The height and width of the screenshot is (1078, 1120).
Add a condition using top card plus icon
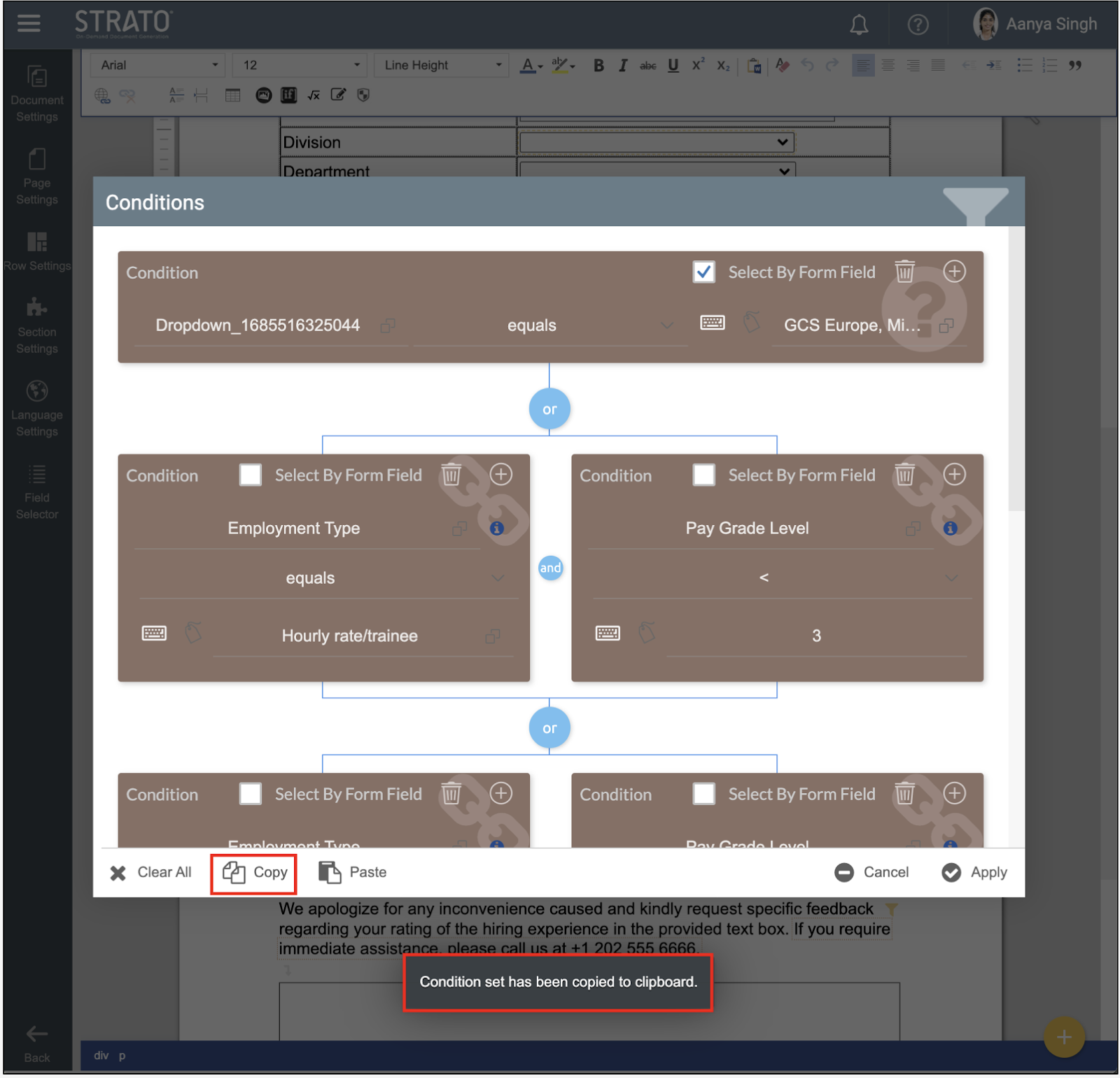pyautogui.click(x=954, y=272)
